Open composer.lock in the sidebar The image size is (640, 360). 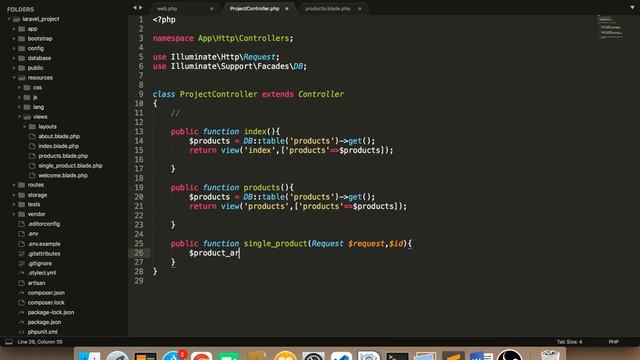pyautogui.click(x=46, y=302)
